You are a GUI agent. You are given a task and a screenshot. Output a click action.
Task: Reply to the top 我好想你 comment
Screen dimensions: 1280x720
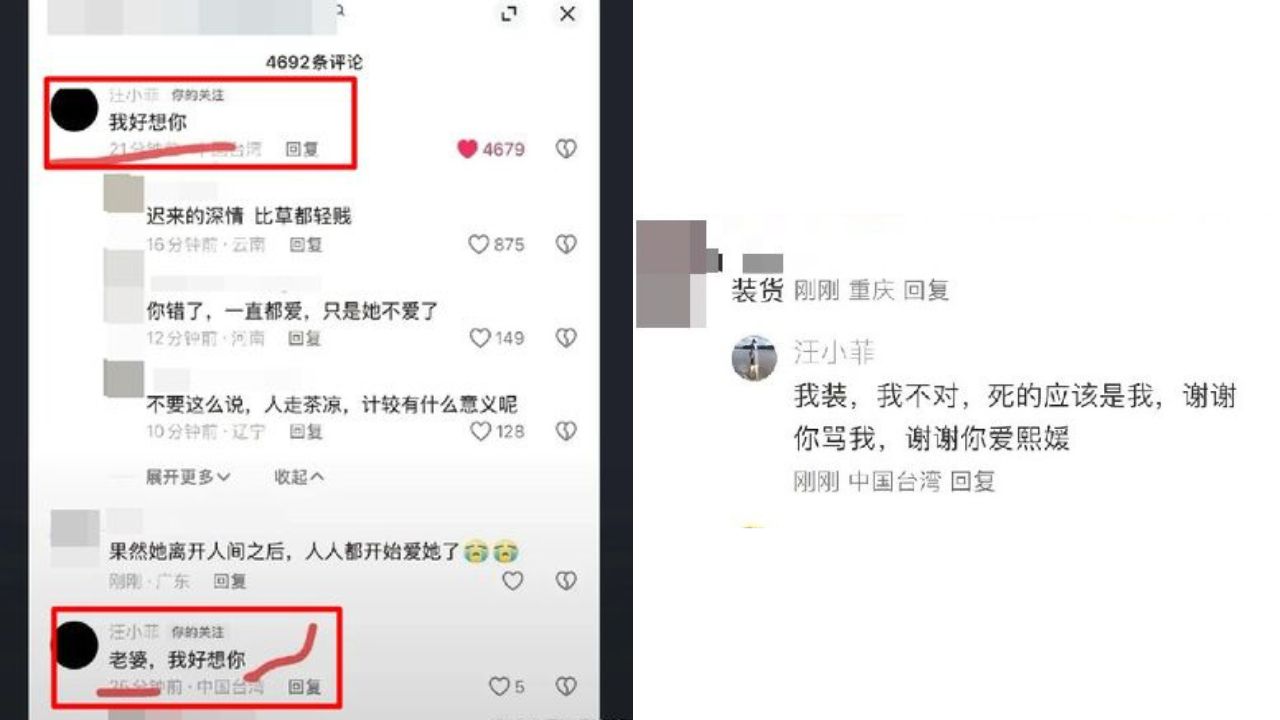[302, 149]
